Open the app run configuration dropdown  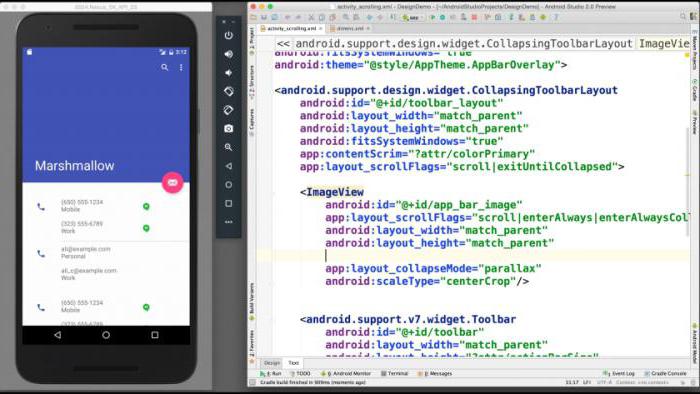(x=411, y=17)
